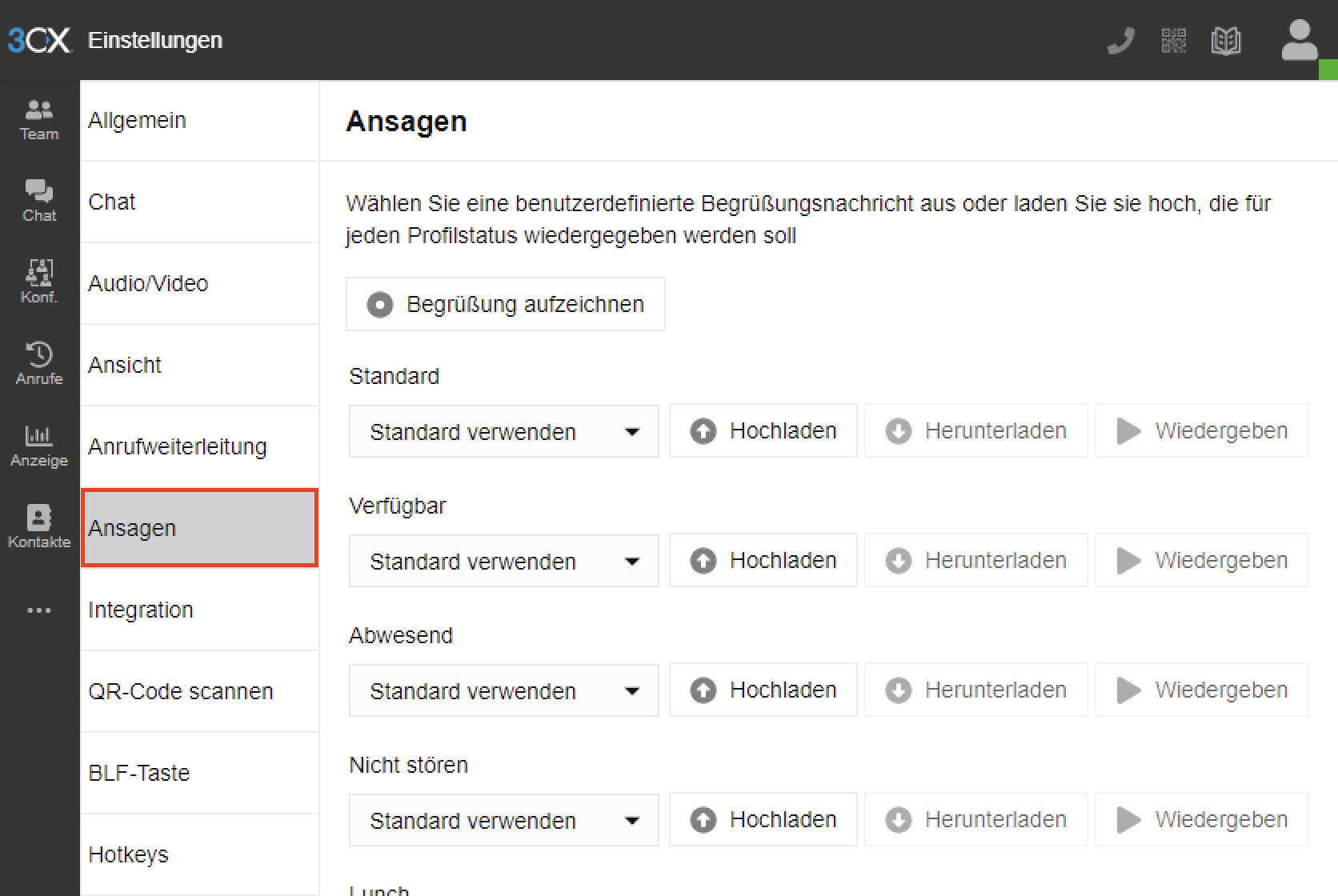
Task: Open the QR code icon in header
Action: (1173, 40)
